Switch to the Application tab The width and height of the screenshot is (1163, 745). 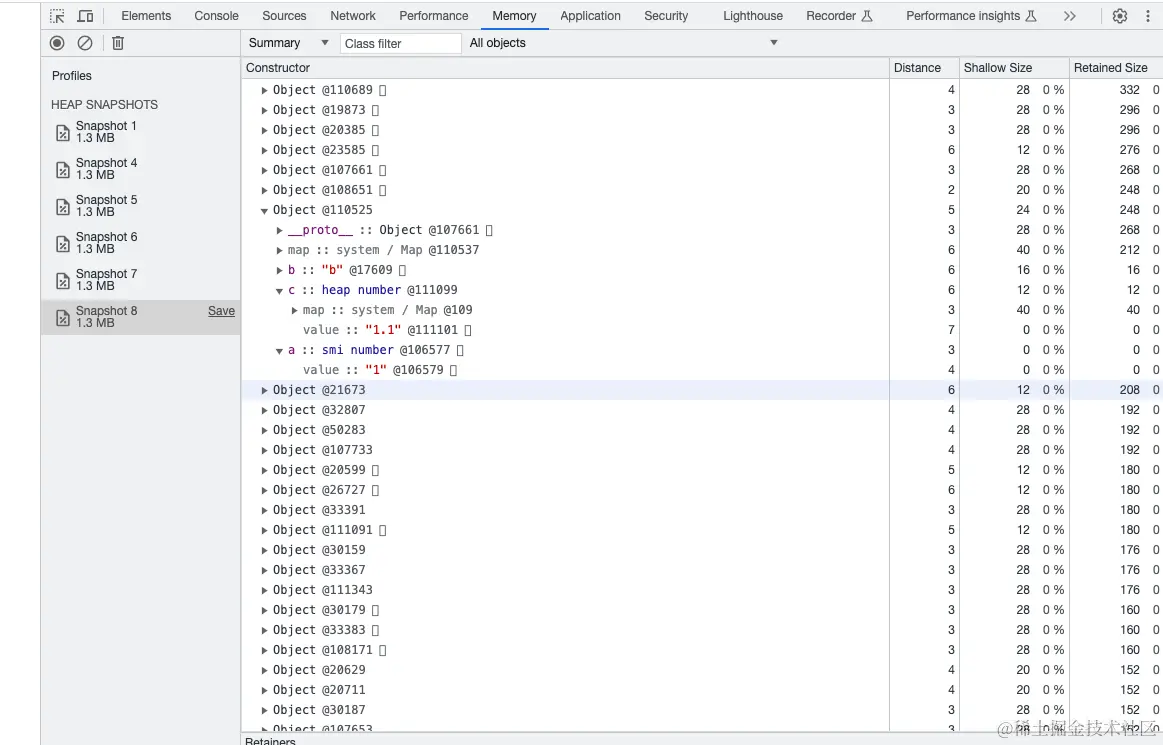590,16
